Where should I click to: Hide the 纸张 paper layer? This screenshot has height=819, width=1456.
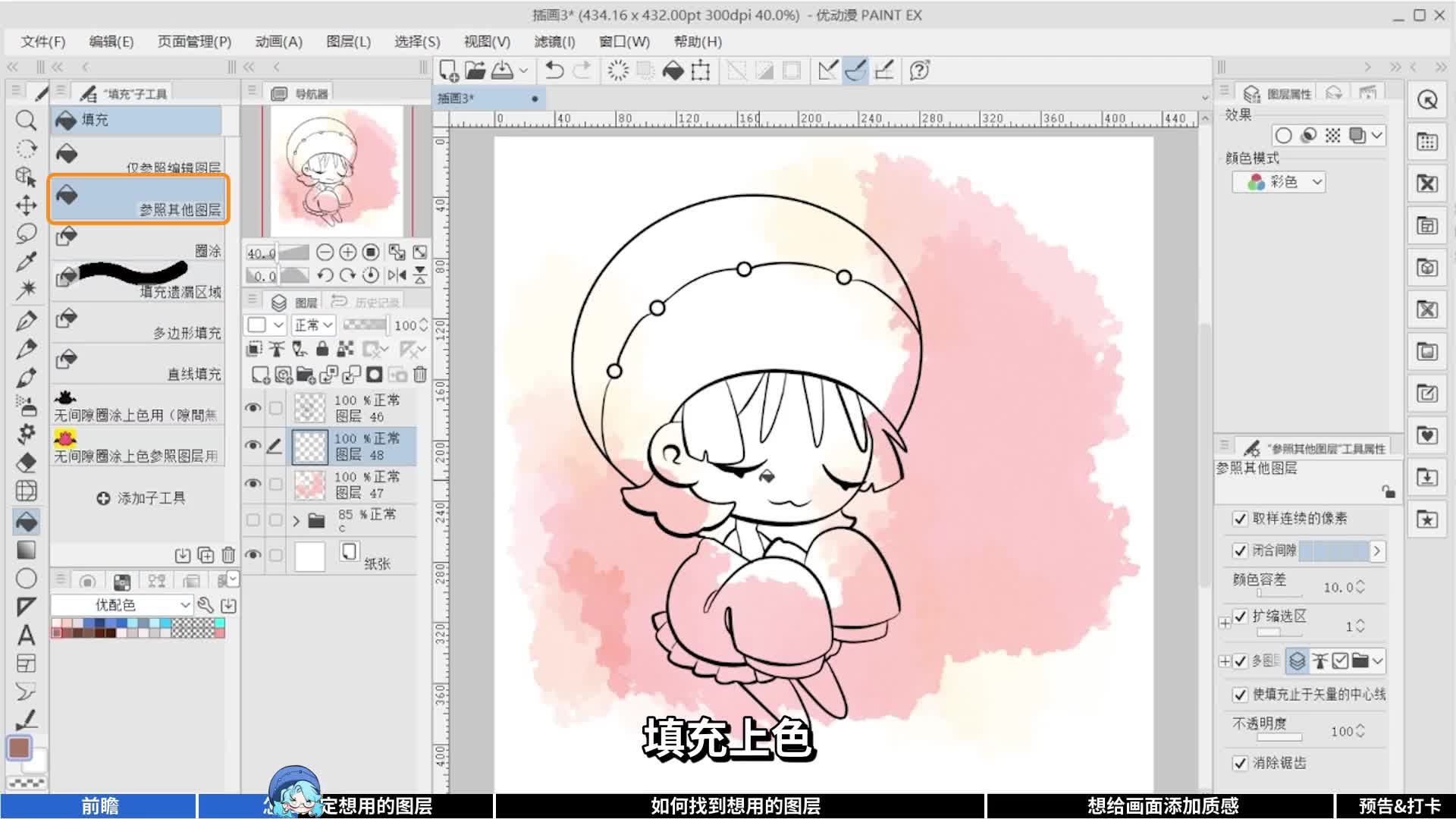pos(253,555)
